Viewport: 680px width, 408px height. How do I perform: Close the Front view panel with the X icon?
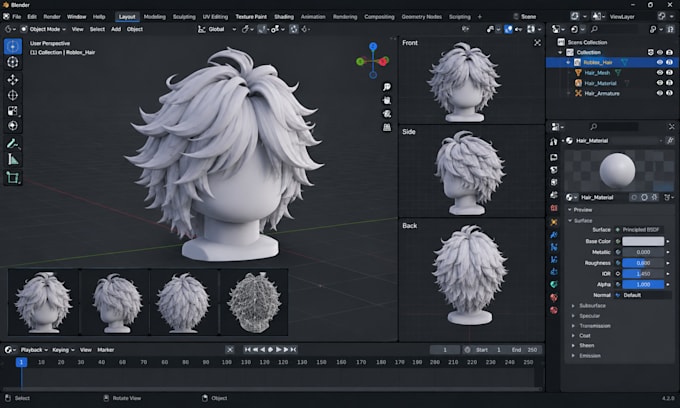click(537, 42)
